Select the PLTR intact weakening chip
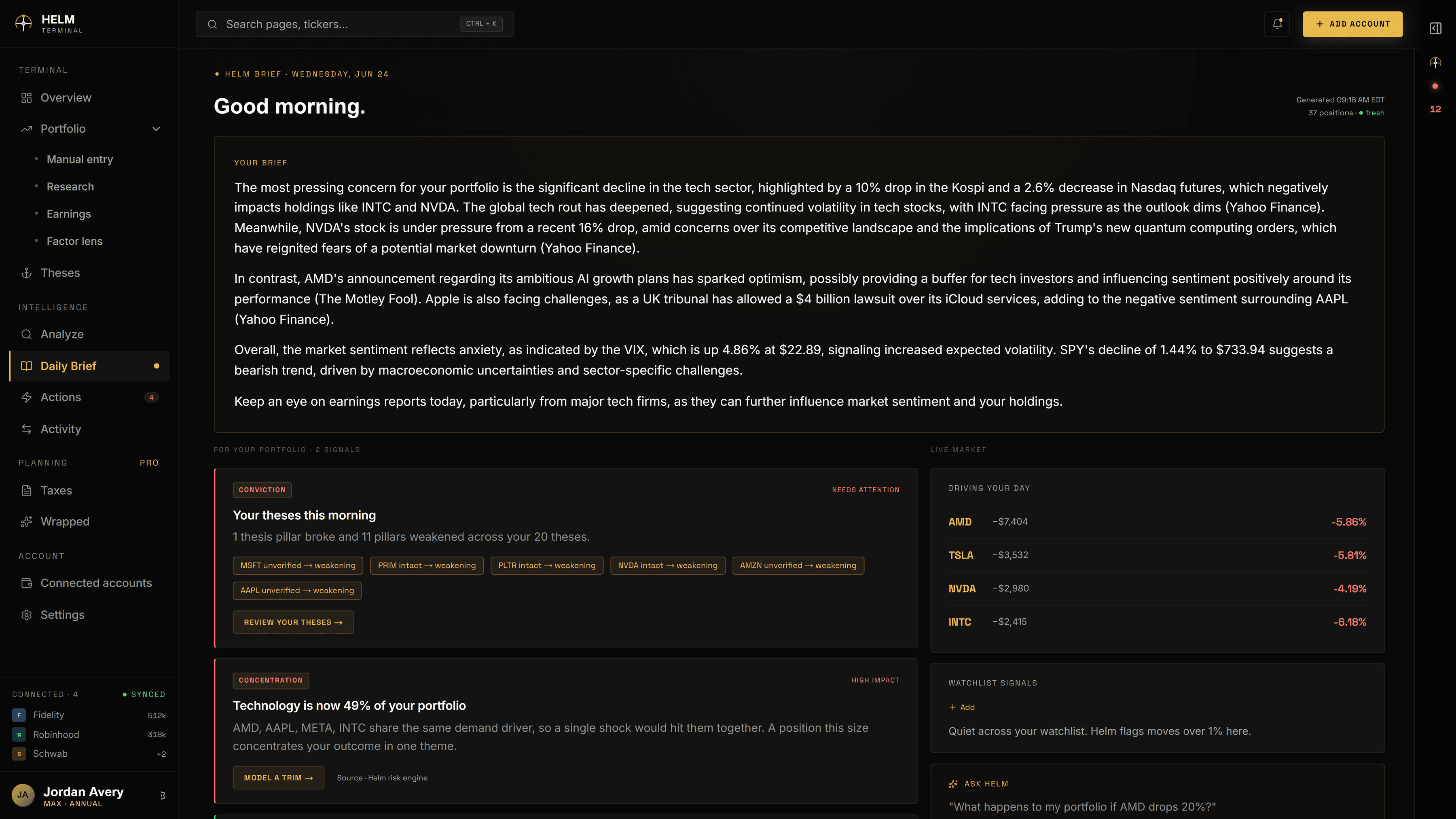This screenshot has height=819, width=1456. click(x=546, y=565)
